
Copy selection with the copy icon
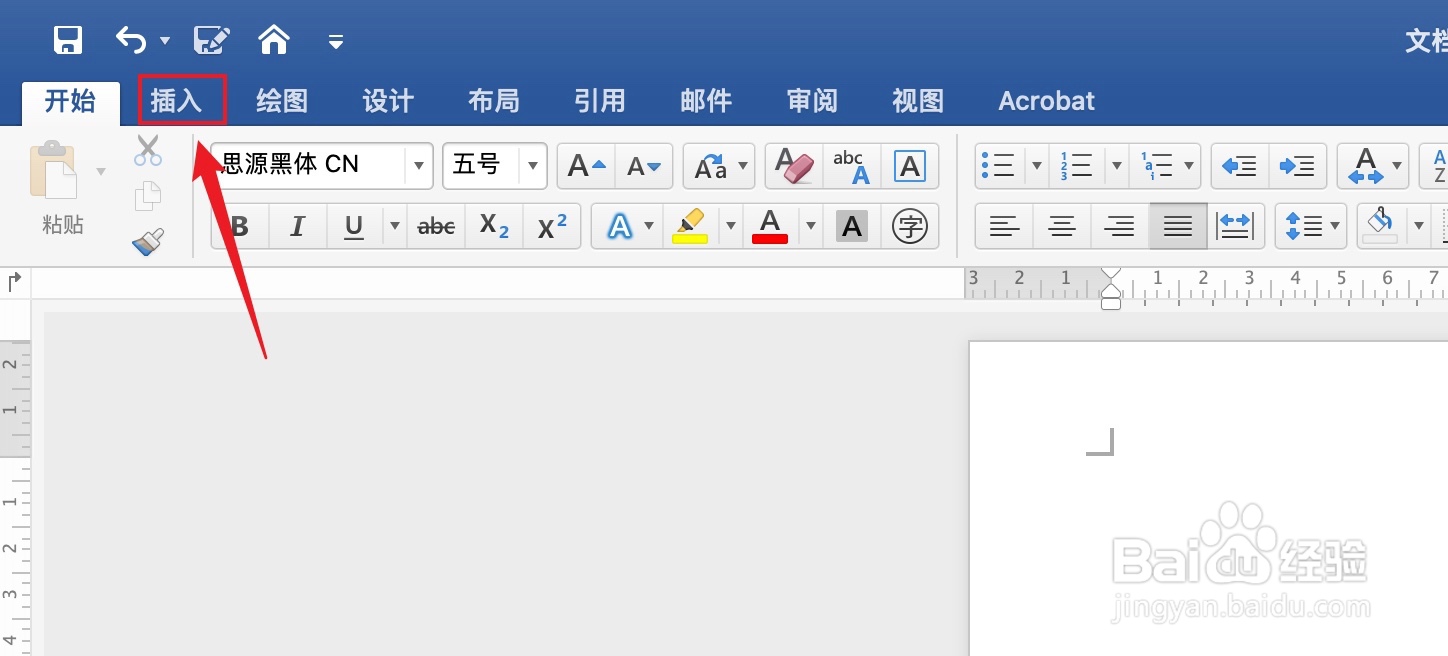(148, 196)
